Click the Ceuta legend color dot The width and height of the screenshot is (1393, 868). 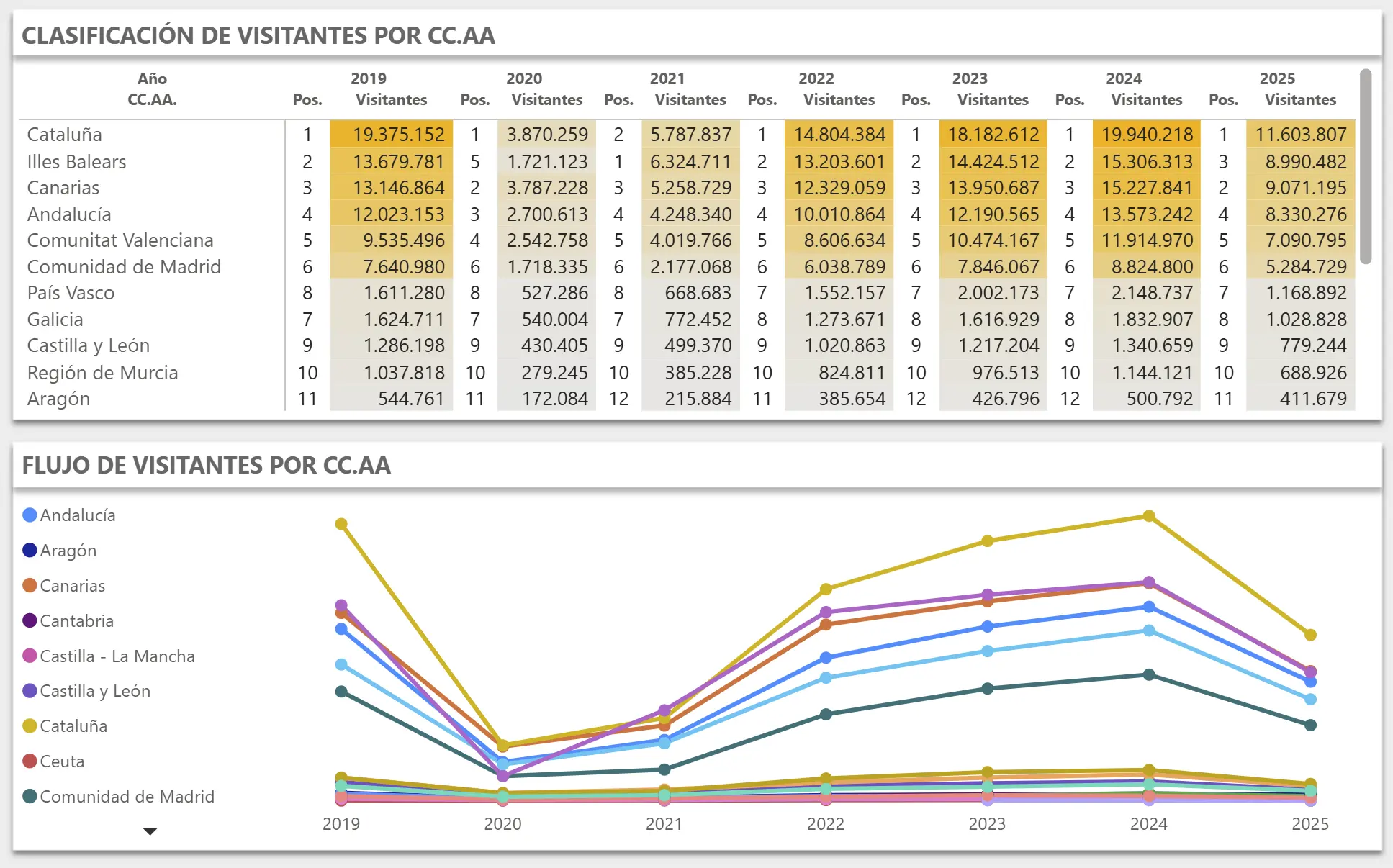pos(30,761)
